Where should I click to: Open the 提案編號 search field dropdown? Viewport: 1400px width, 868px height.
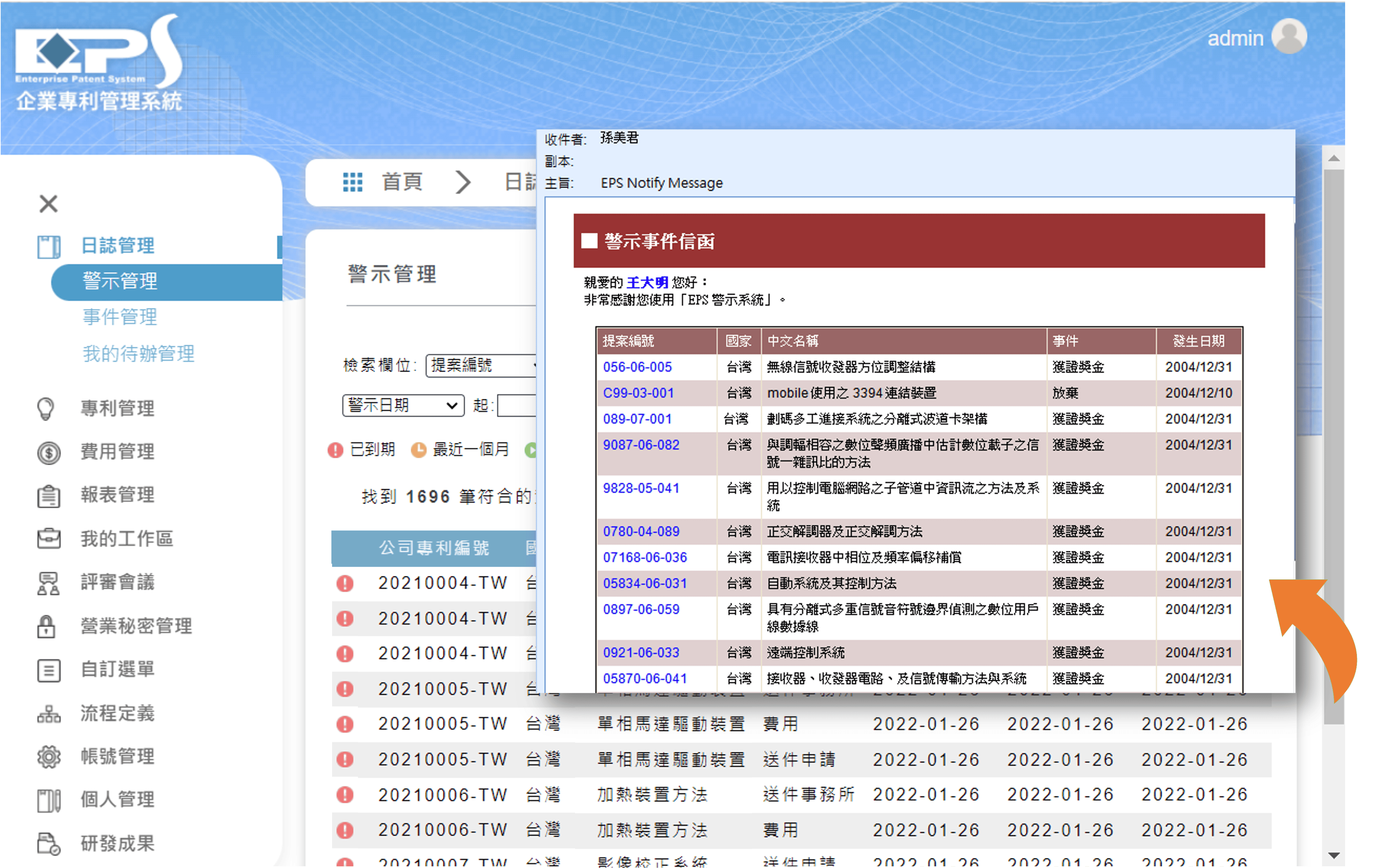click(481, 365)
